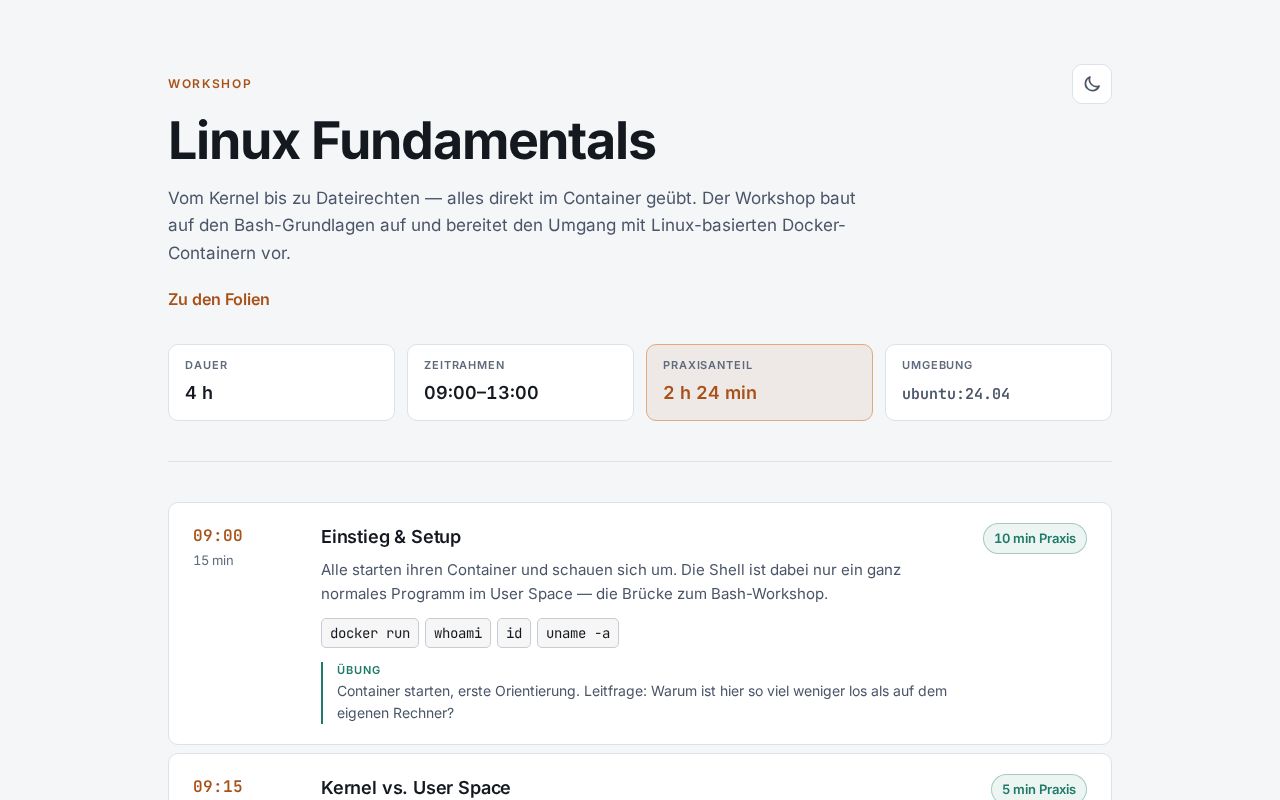This screenshot has width=1280, height=800.
Task: Click the 'Alle starten ihren Container' description text
Action: [x=611, y=582]
